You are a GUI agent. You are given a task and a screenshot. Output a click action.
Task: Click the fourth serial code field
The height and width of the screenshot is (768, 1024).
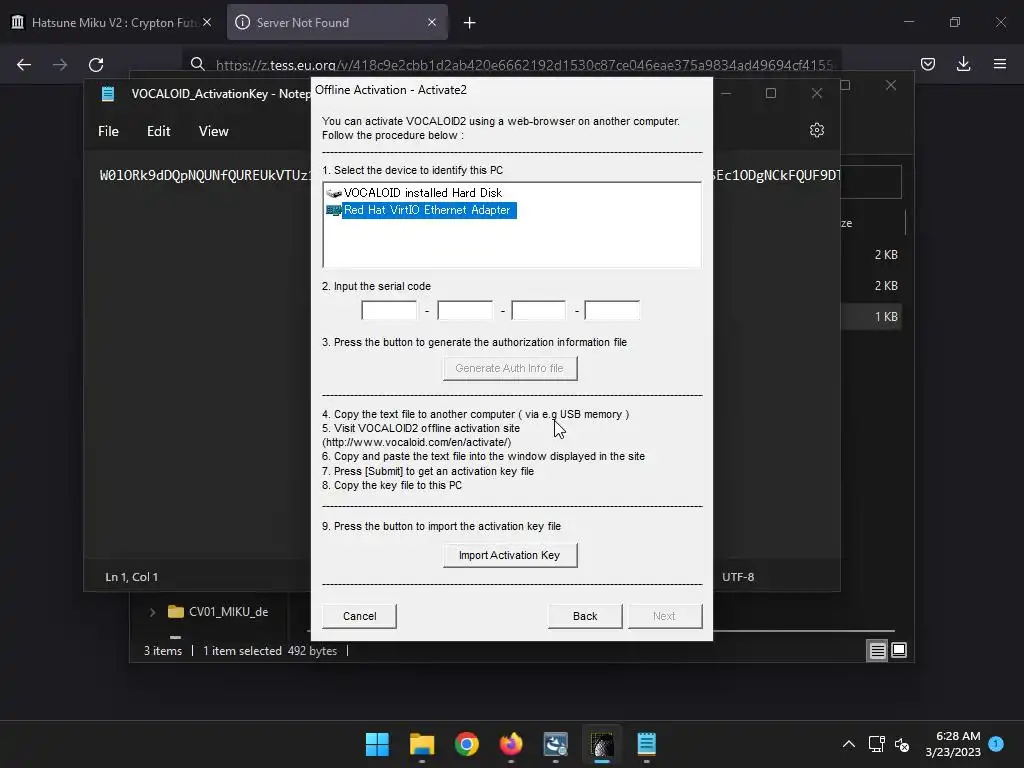point(612,311)
